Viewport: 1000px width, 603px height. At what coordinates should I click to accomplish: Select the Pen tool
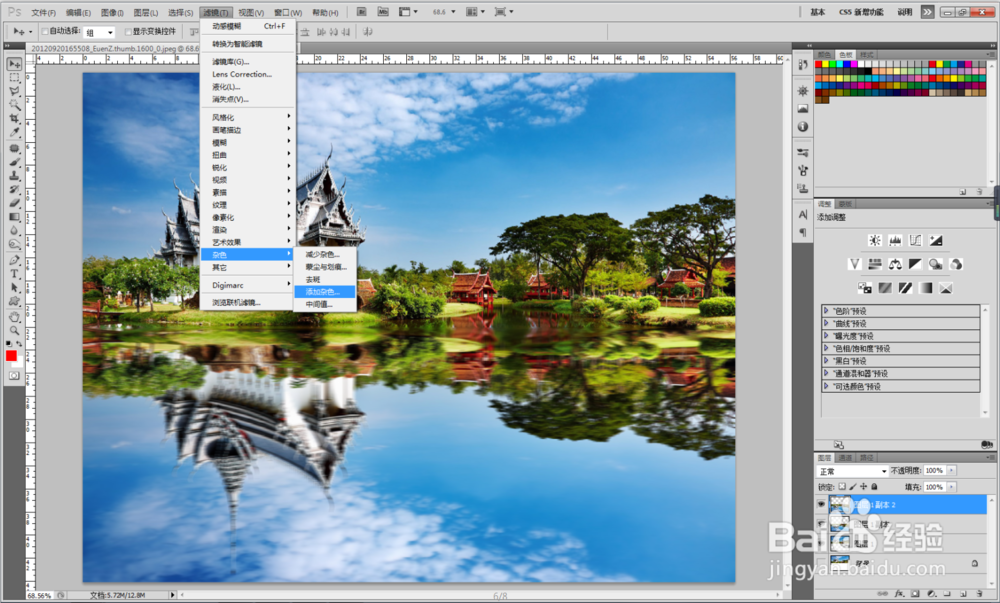click(14, 260)
